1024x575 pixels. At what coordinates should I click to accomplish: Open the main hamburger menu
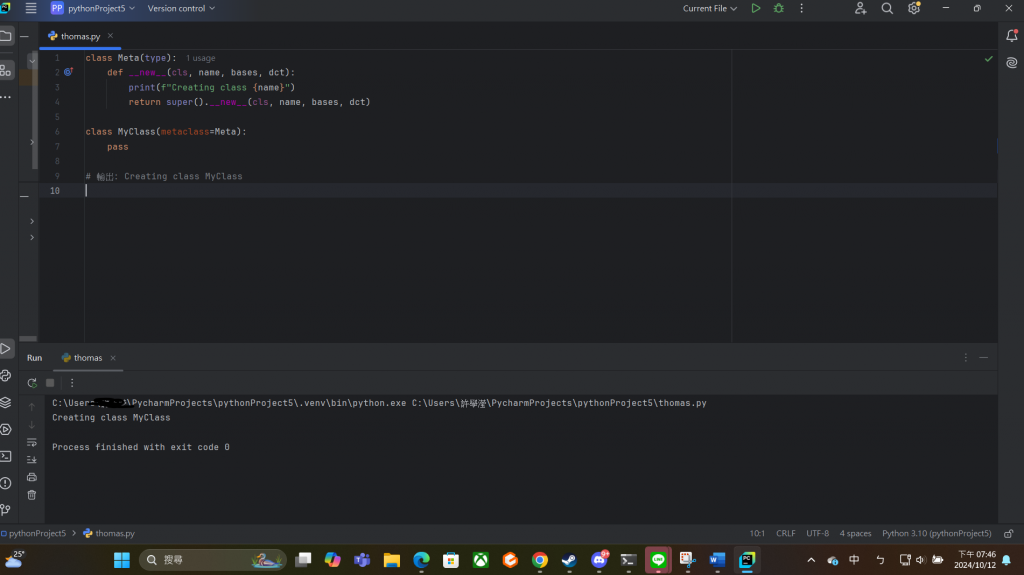(31, 8)
